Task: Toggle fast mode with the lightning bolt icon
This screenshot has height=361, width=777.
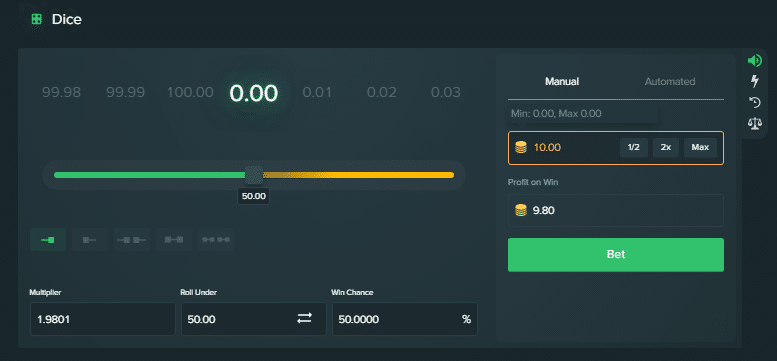Action: 755,81
